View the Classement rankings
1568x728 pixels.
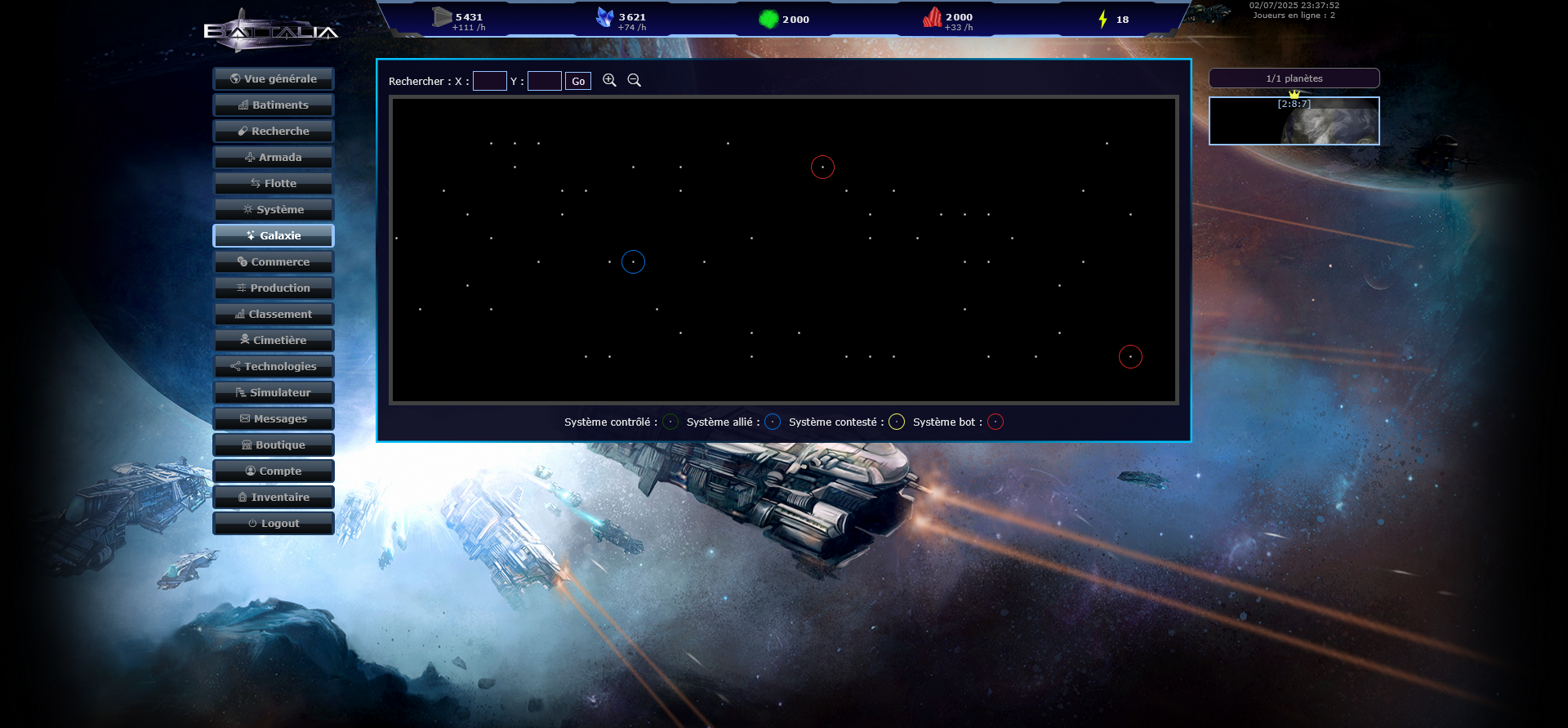pos(274,314)
